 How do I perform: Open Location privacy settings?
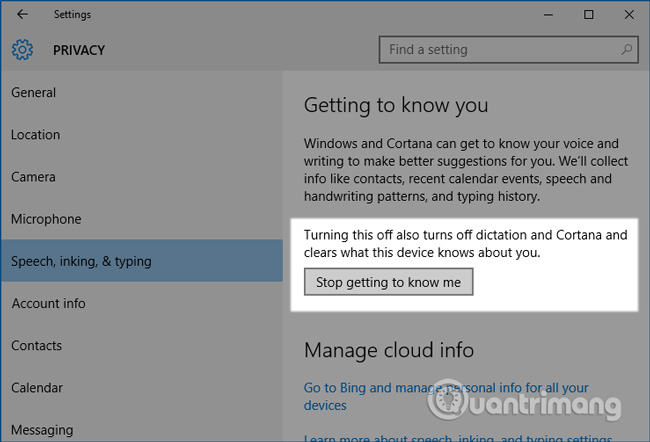(x=142, y=135)
